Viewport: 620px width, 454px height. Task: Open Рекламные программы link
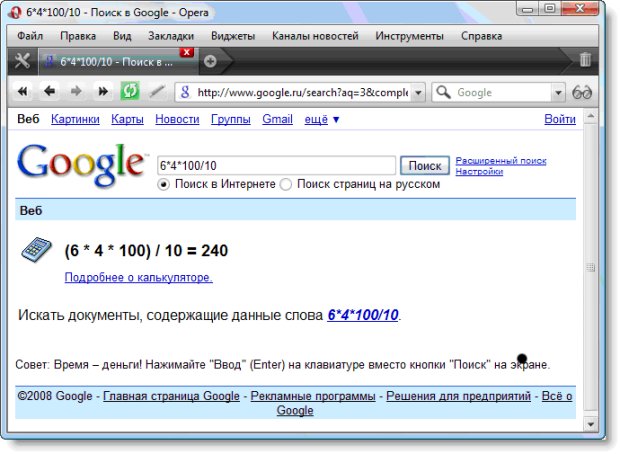click(x=313, y=396)
